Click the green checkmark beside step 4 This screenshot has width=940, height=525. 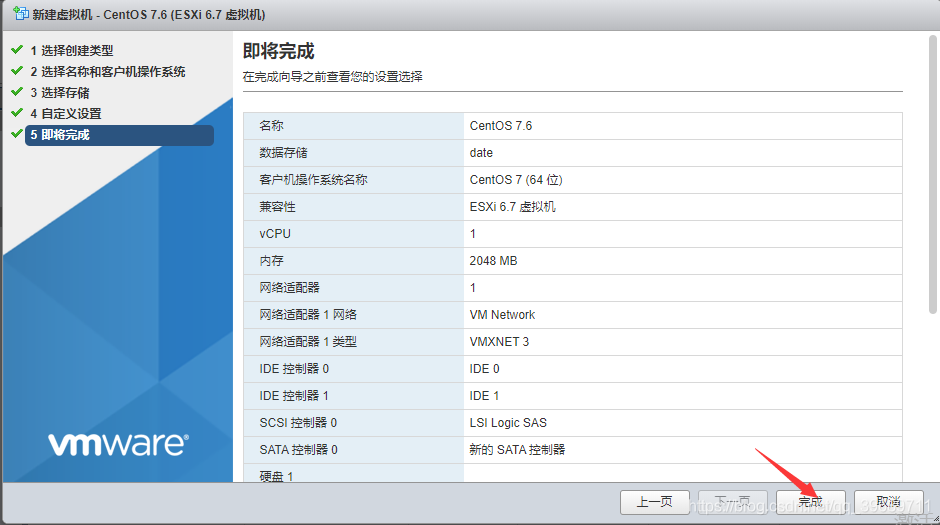(x=17, y=113)
